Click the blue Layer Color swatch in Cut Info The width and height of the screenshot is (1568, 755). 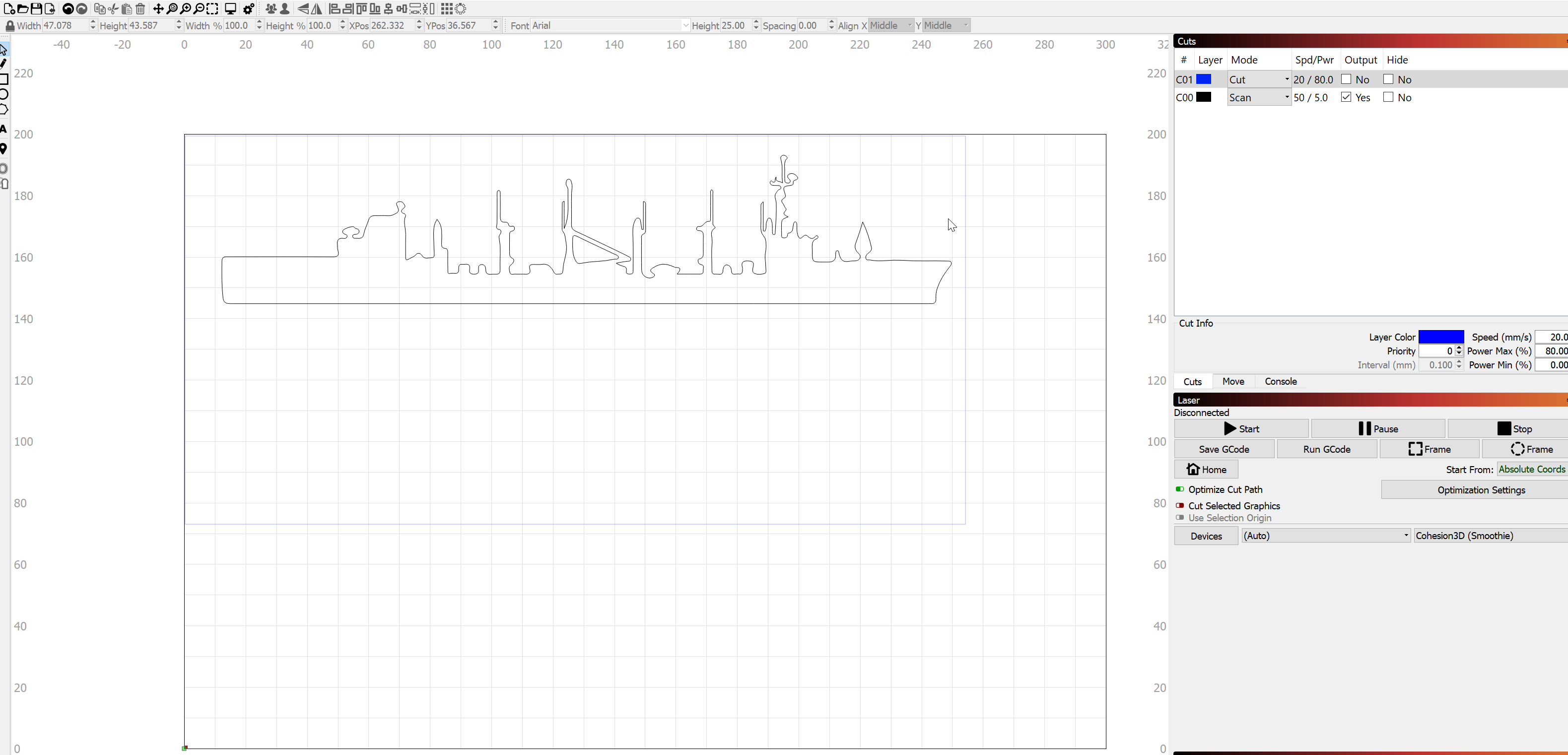coord(1441,337)
